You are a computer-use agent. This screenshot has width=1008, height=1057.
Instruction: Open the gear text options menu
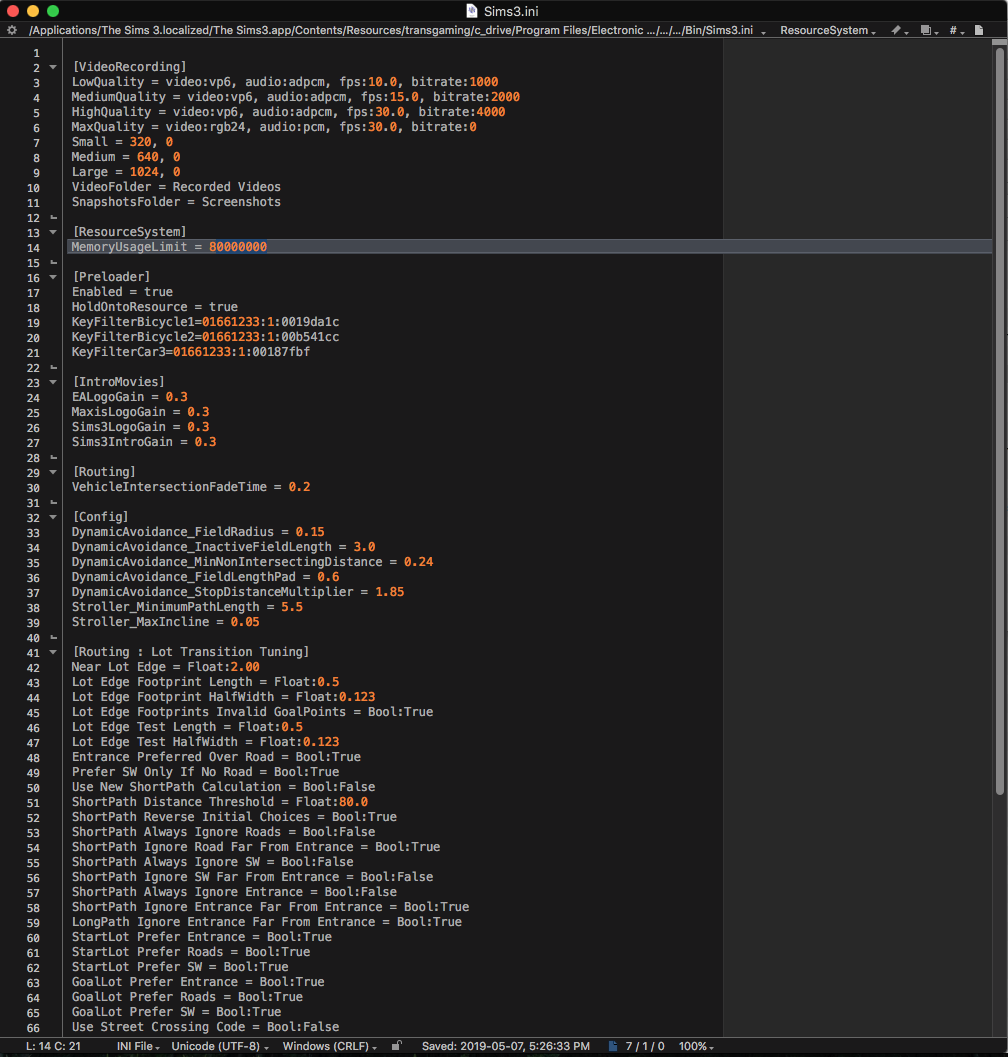(11, 30)
